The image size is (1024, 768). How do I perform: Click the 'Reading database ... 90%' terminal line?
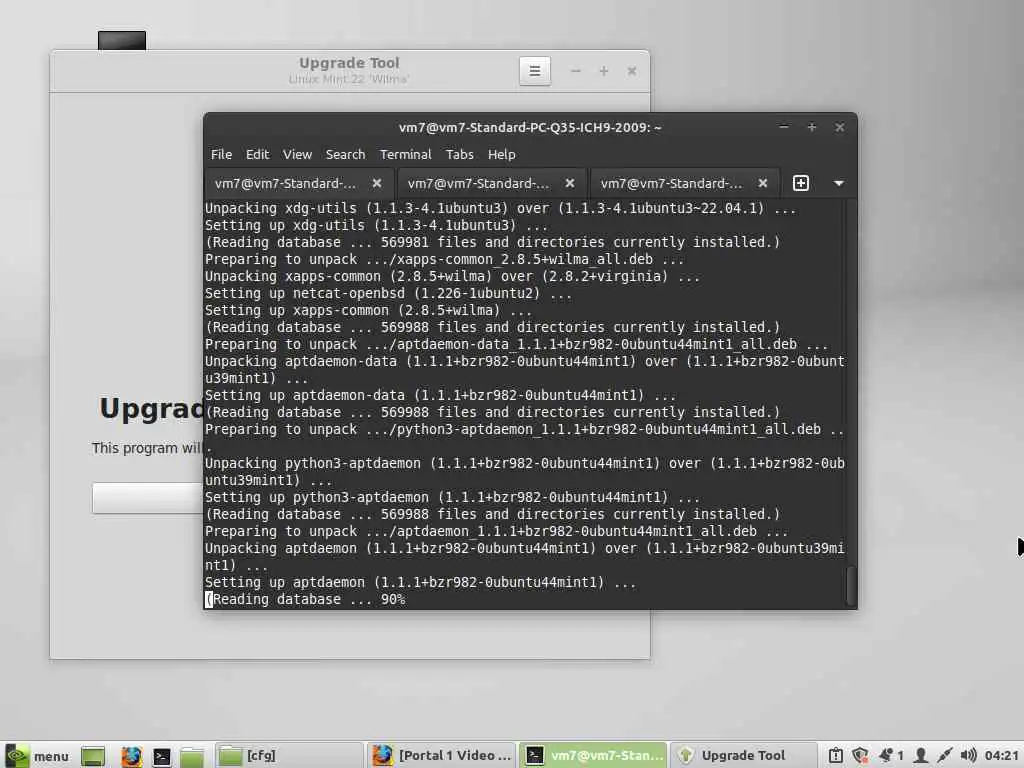tap(306, 600)
